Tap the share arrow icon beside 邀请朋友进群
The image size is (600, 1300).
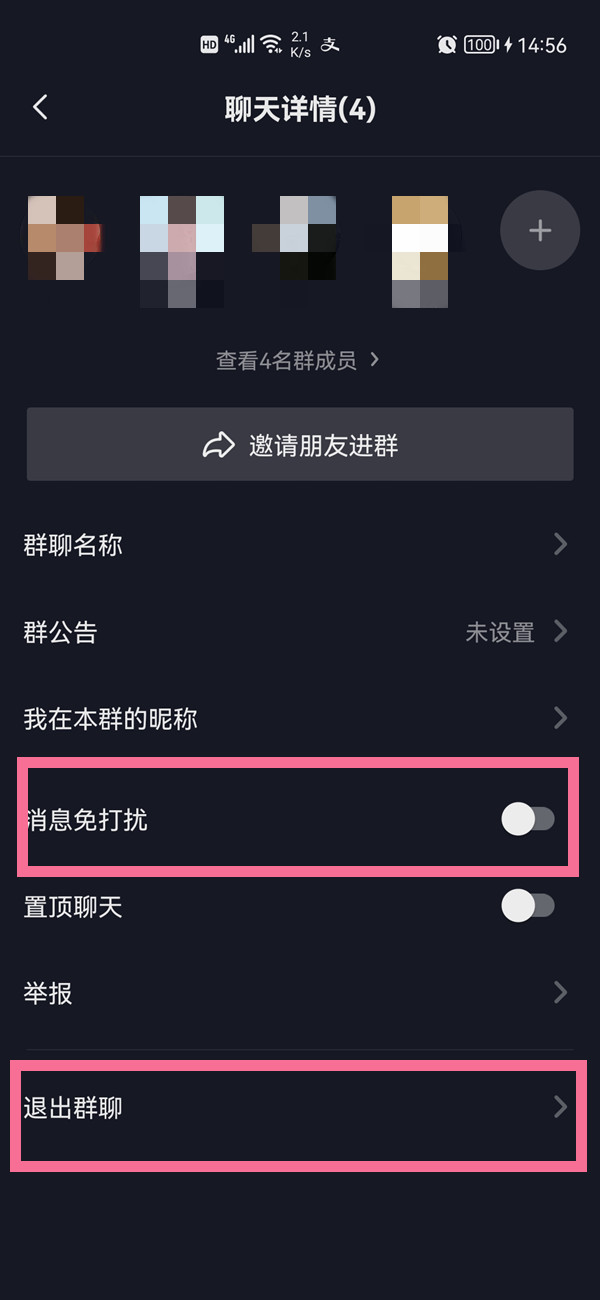coord(218,444)
